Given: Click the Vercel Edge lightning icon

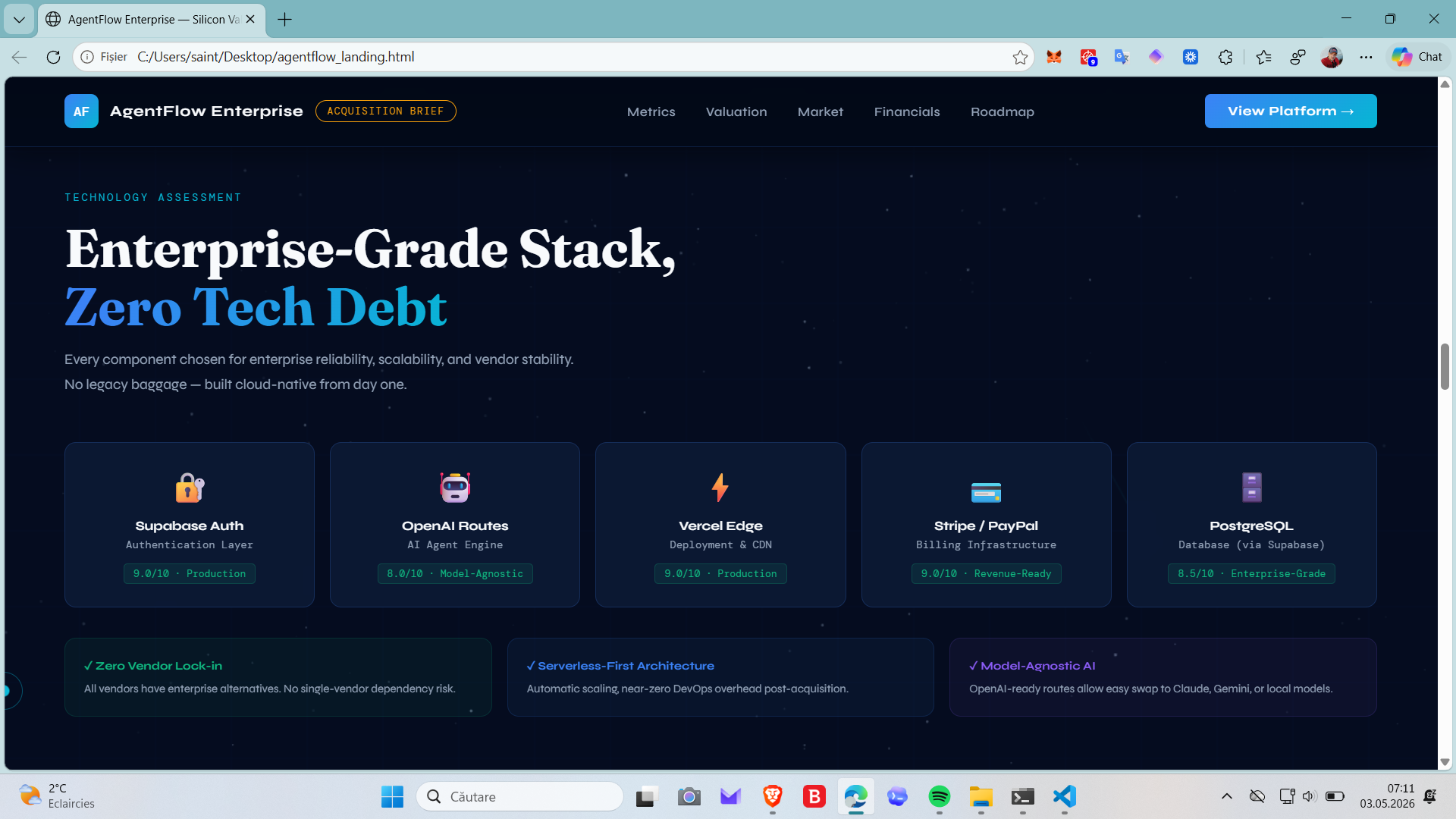Looking at the screenshot, I should [720, 488].
